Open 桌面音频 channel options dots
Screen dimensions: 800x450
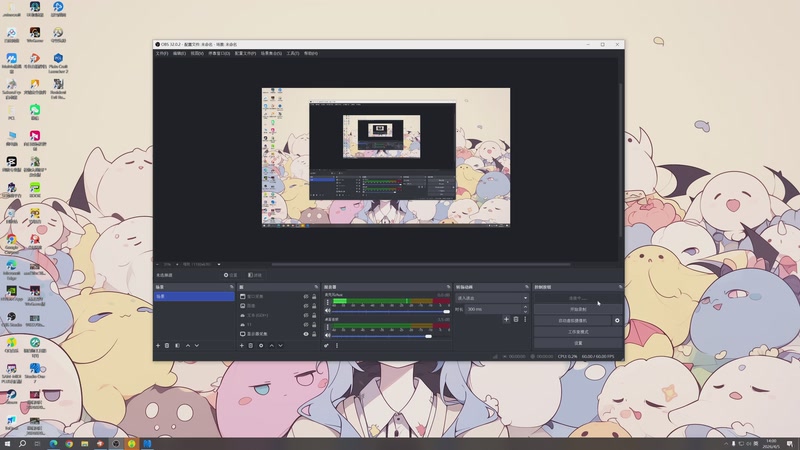[328, 327]
